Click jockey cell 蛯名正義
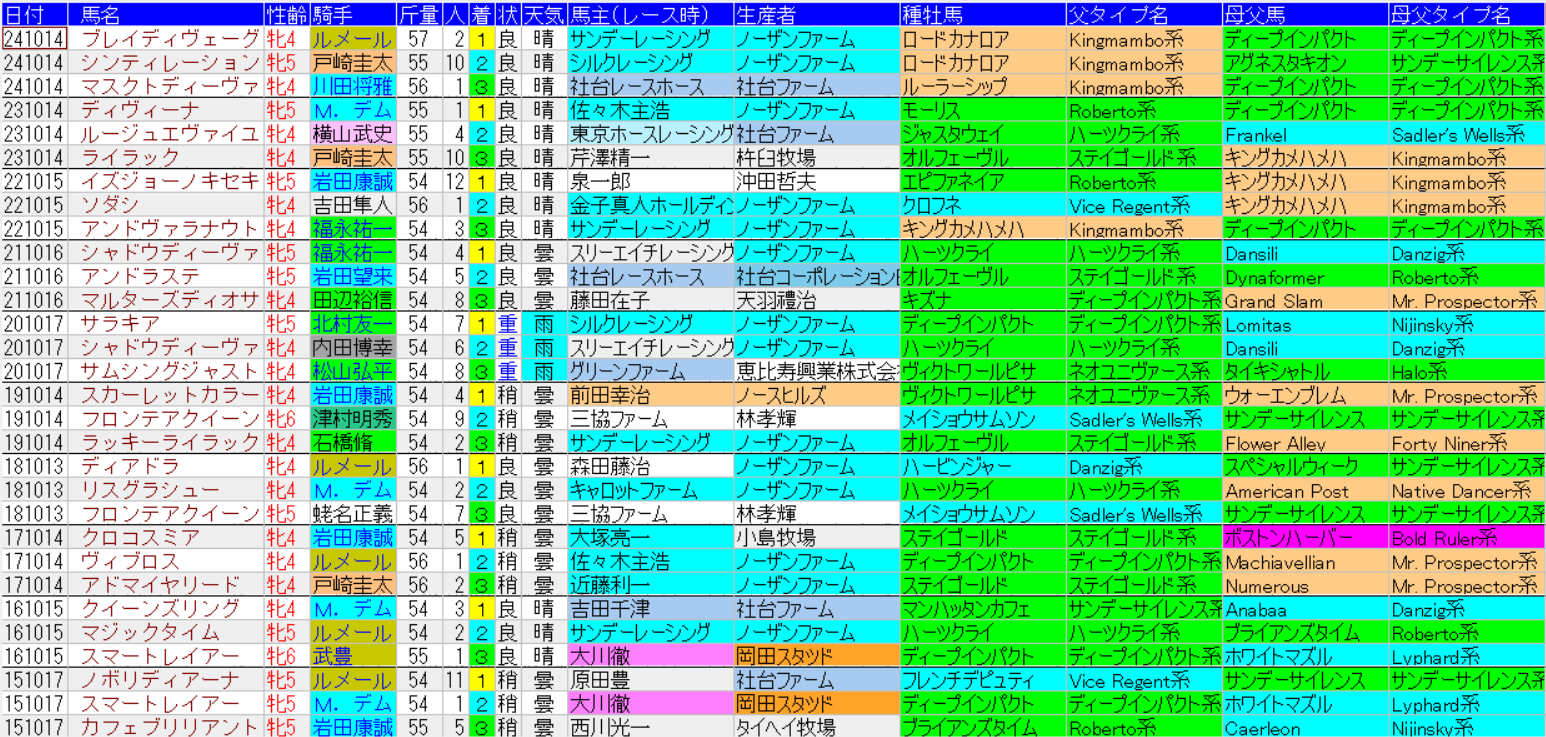The width and height of the screenshot is (1546, 737). pyautogui.click(x=352, y=515)
